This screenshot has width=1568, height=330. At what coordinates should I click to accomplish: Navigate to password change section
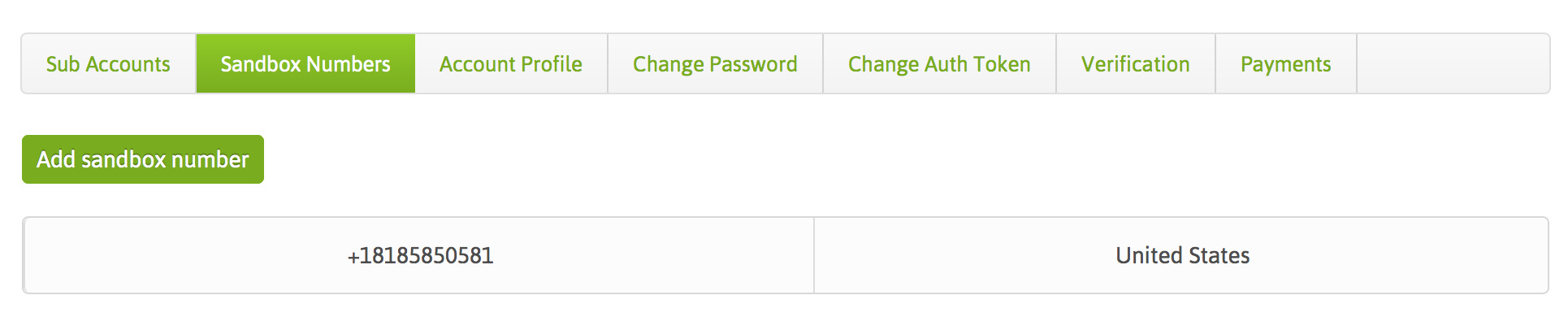[715, 64]
